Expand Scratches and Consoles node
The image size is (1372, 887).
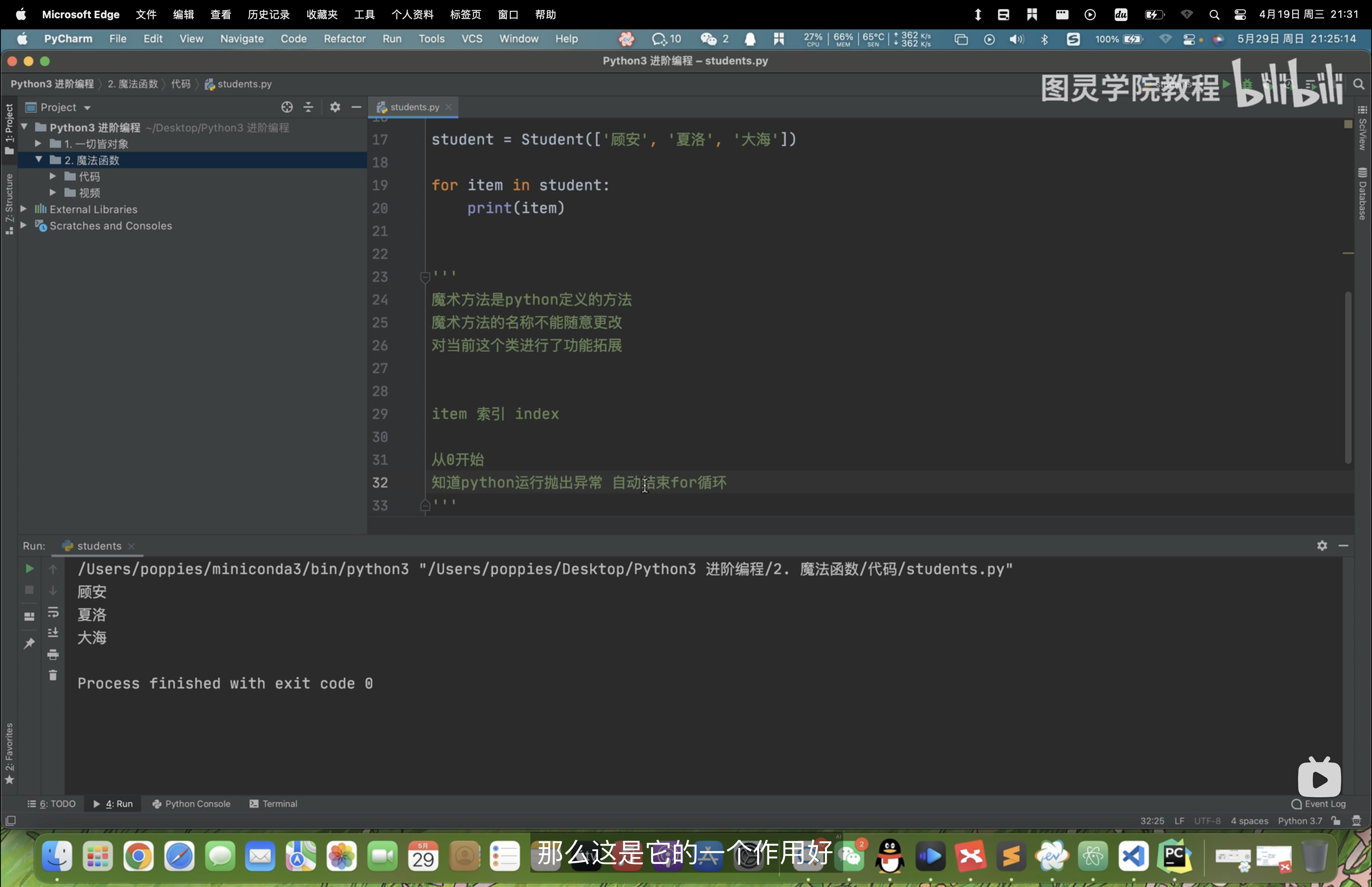point(23,225)
